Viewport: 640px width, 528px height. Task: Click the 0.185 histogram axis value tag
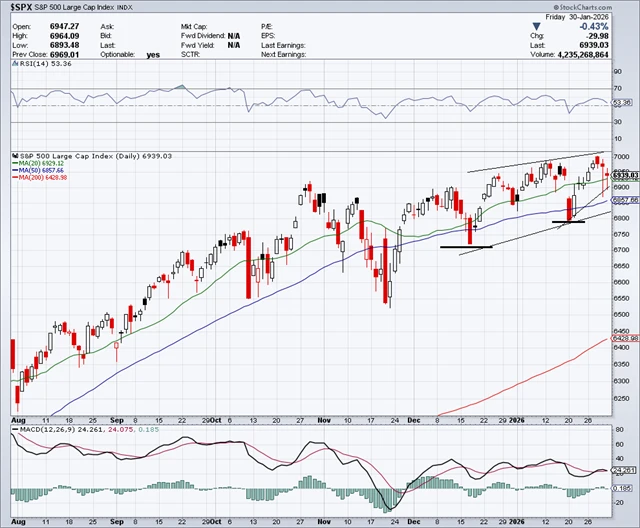(x=622, y=487)
